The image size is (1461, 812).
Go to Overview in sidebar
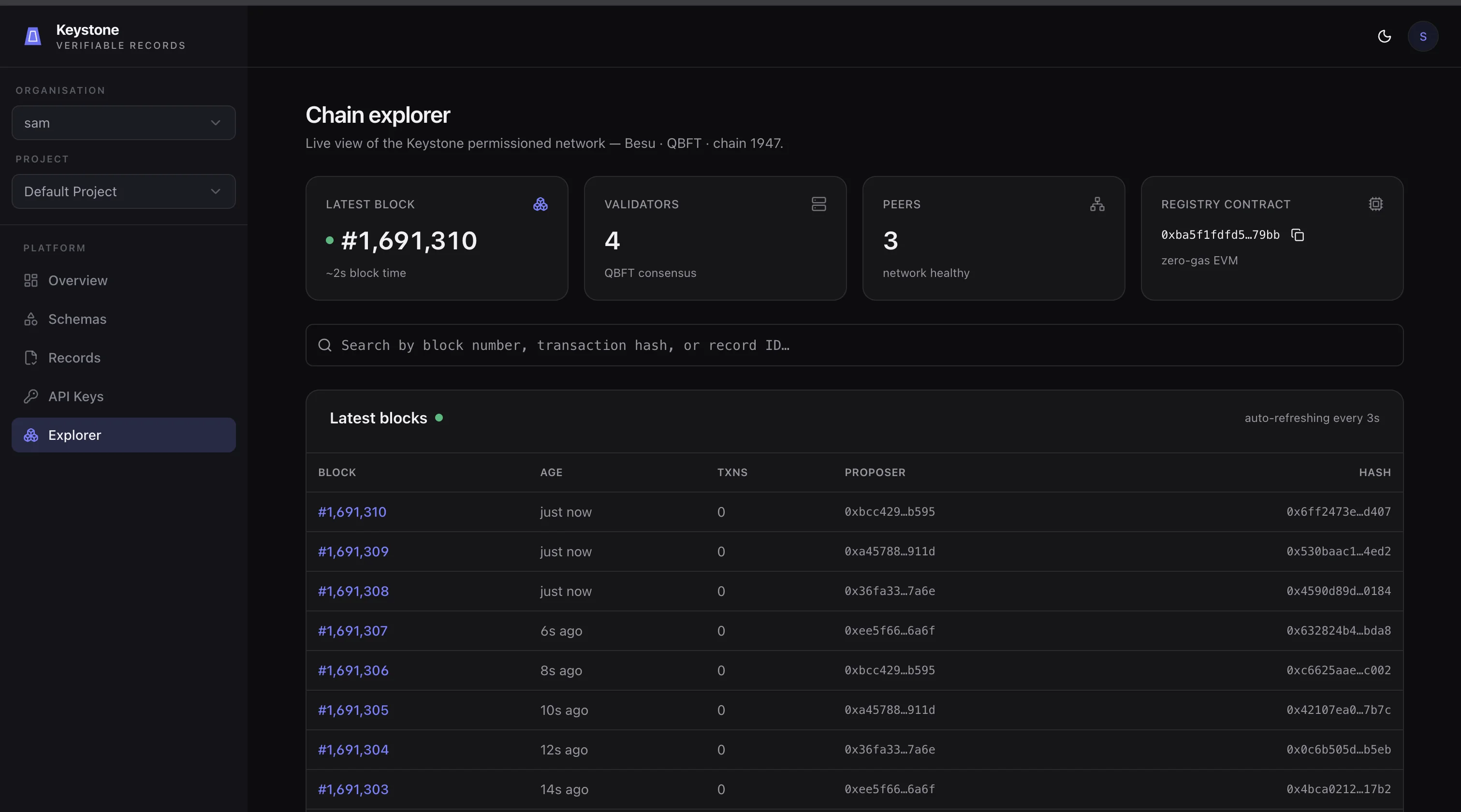click(124, 281)
